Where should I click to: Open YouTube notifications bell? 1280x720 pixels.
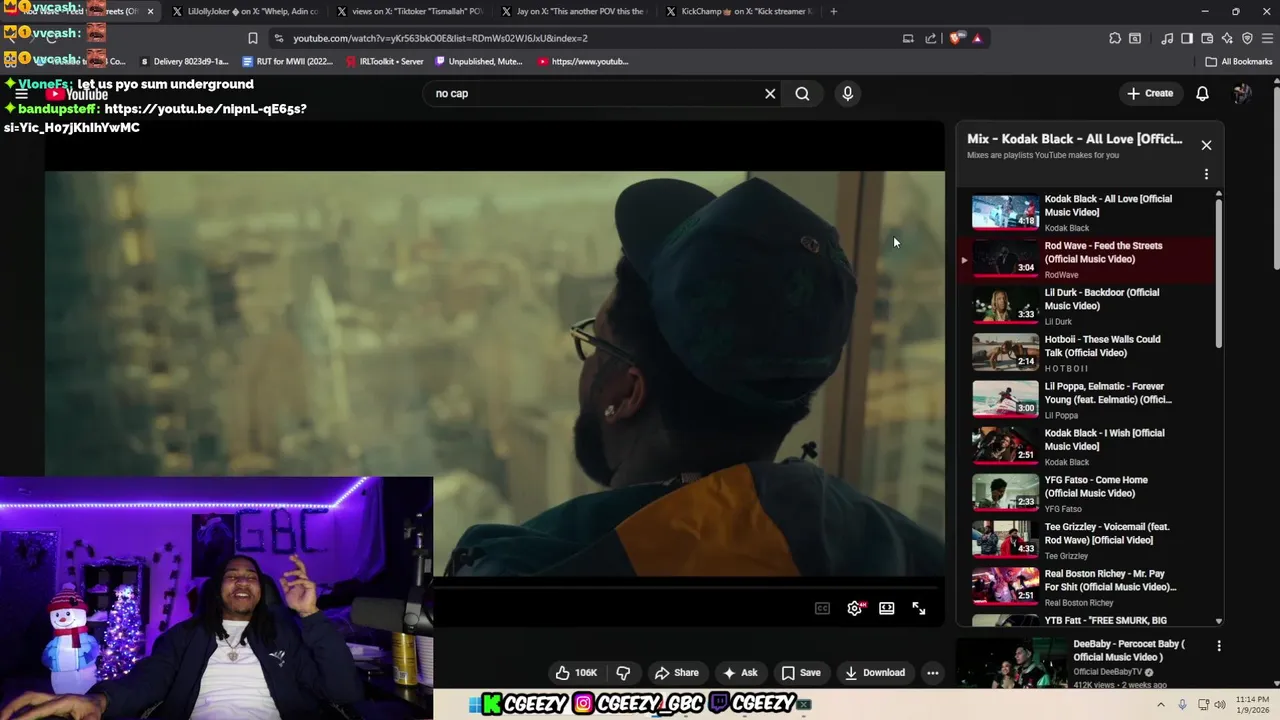pos(1202,93)
